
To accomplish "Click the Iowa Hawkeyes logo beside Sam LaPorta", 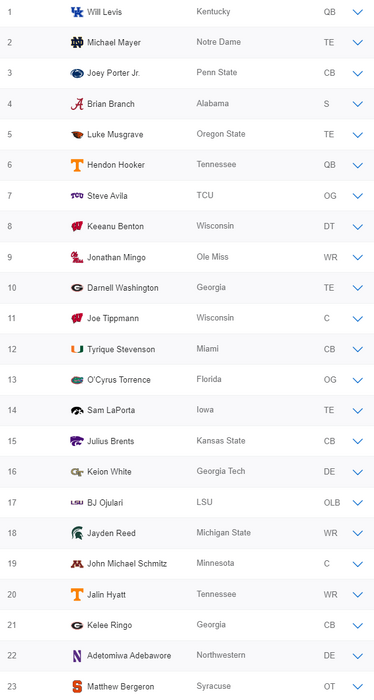I will coord(77,410).
